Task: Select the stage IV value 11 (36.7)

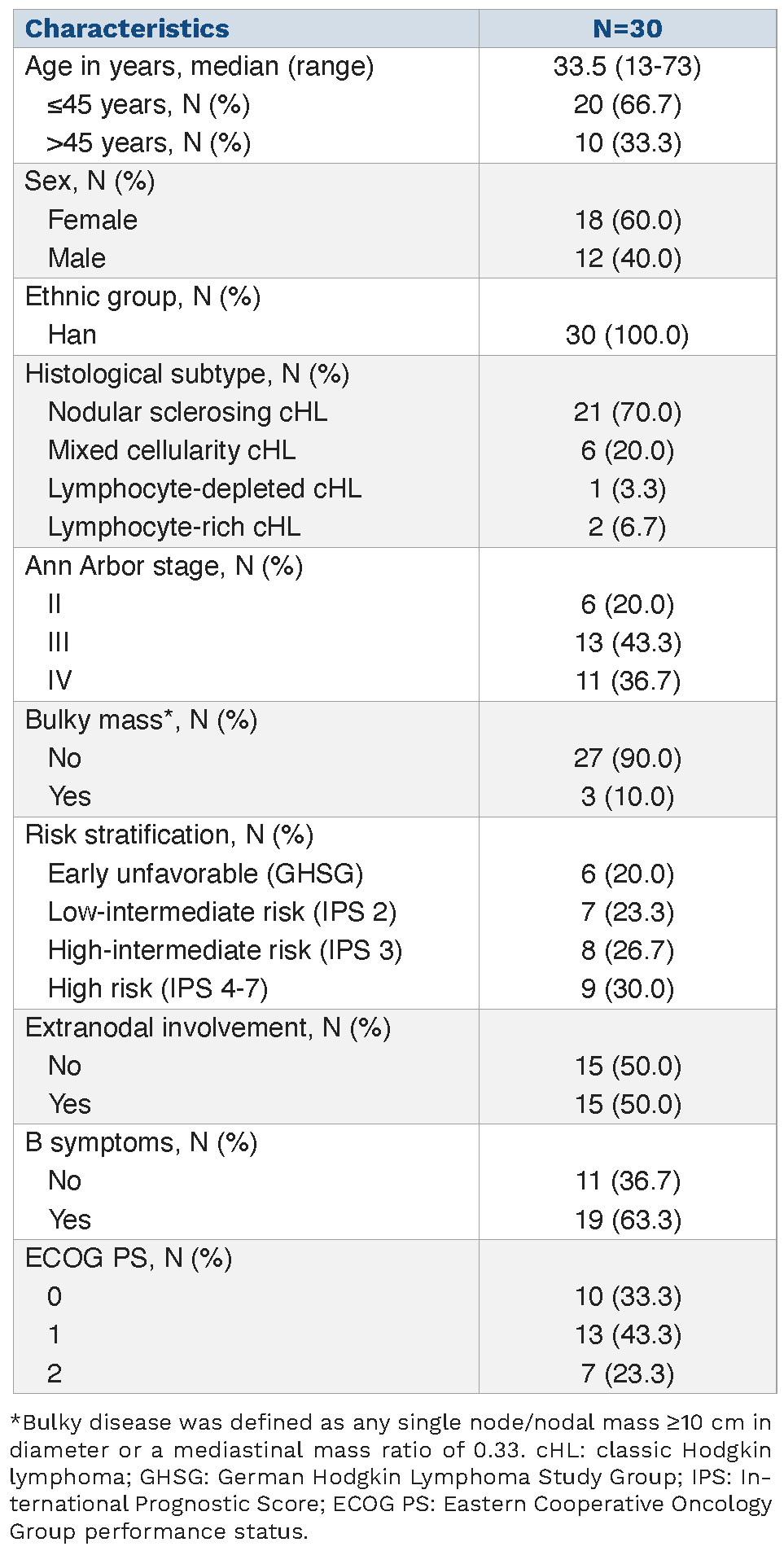Action: point(627,681)
